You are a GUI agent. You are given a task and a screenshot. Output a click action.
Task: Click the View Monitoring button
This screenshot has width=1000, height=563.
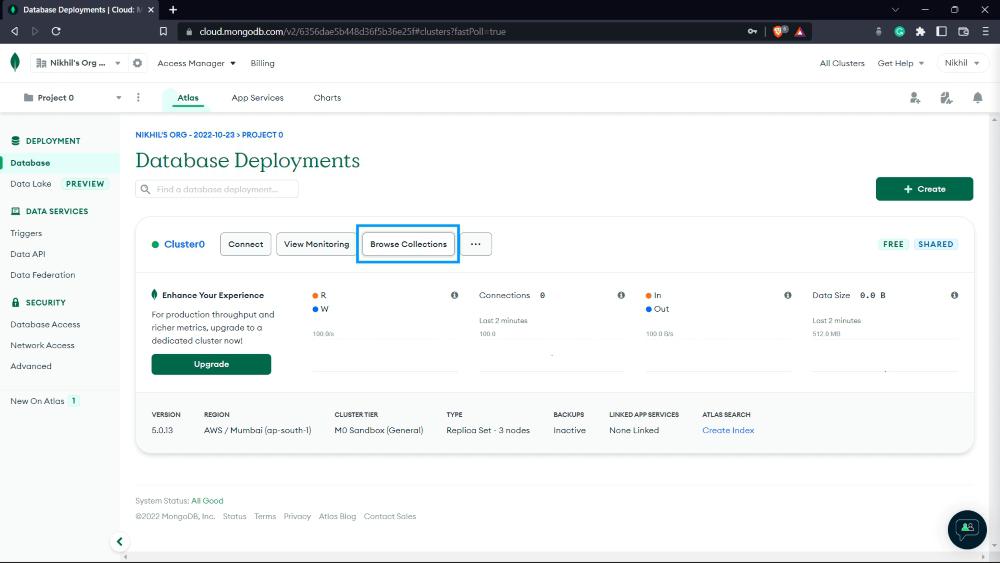316,244
